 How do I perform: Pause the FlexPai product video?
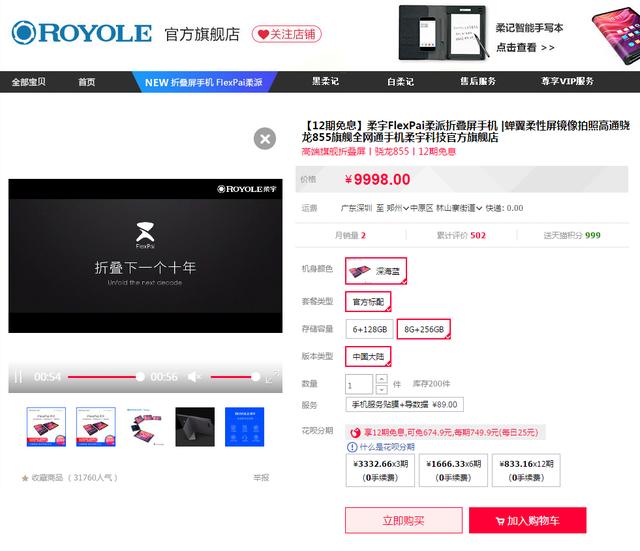point(18,377)
